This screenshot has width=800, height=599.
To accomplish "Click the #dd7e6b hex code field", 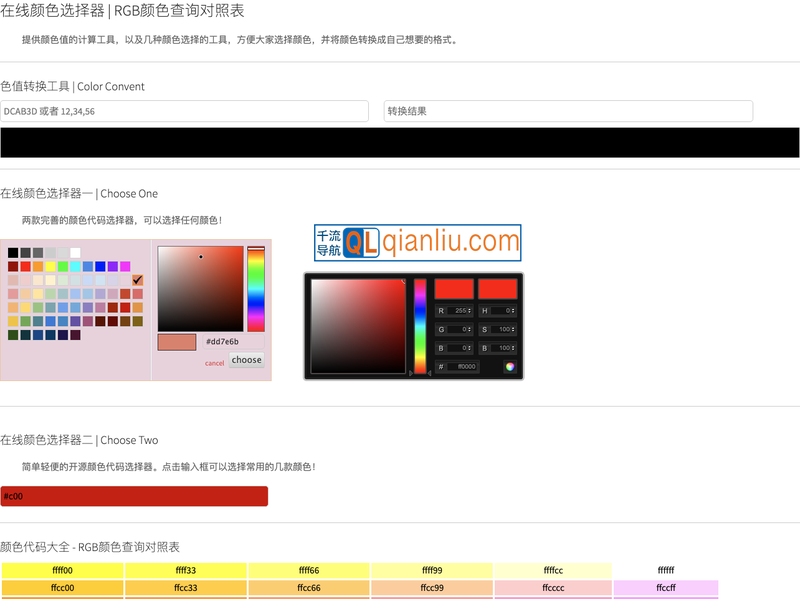I will (233, 342).
